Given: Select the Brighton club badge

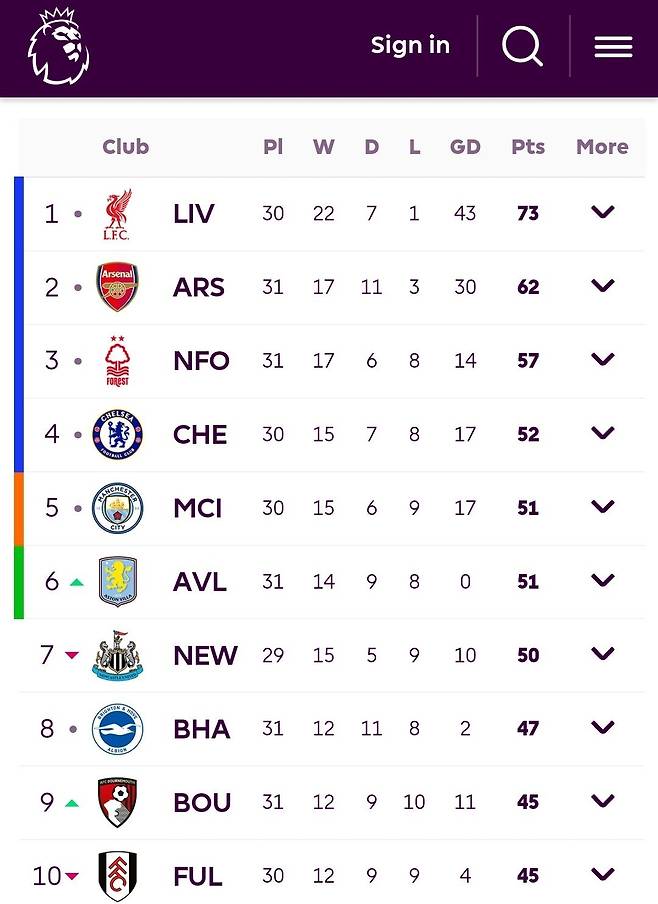Looking at the screenshot, I should coord(117,729).
